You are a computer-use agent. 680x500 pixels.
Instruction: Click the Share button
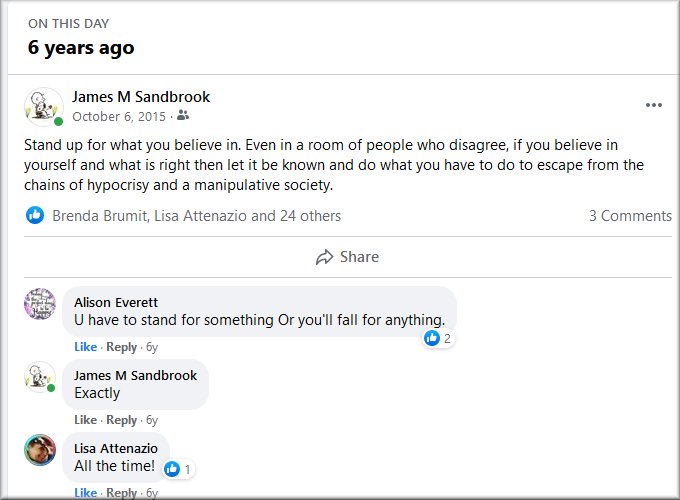click(x=347, y=257)
